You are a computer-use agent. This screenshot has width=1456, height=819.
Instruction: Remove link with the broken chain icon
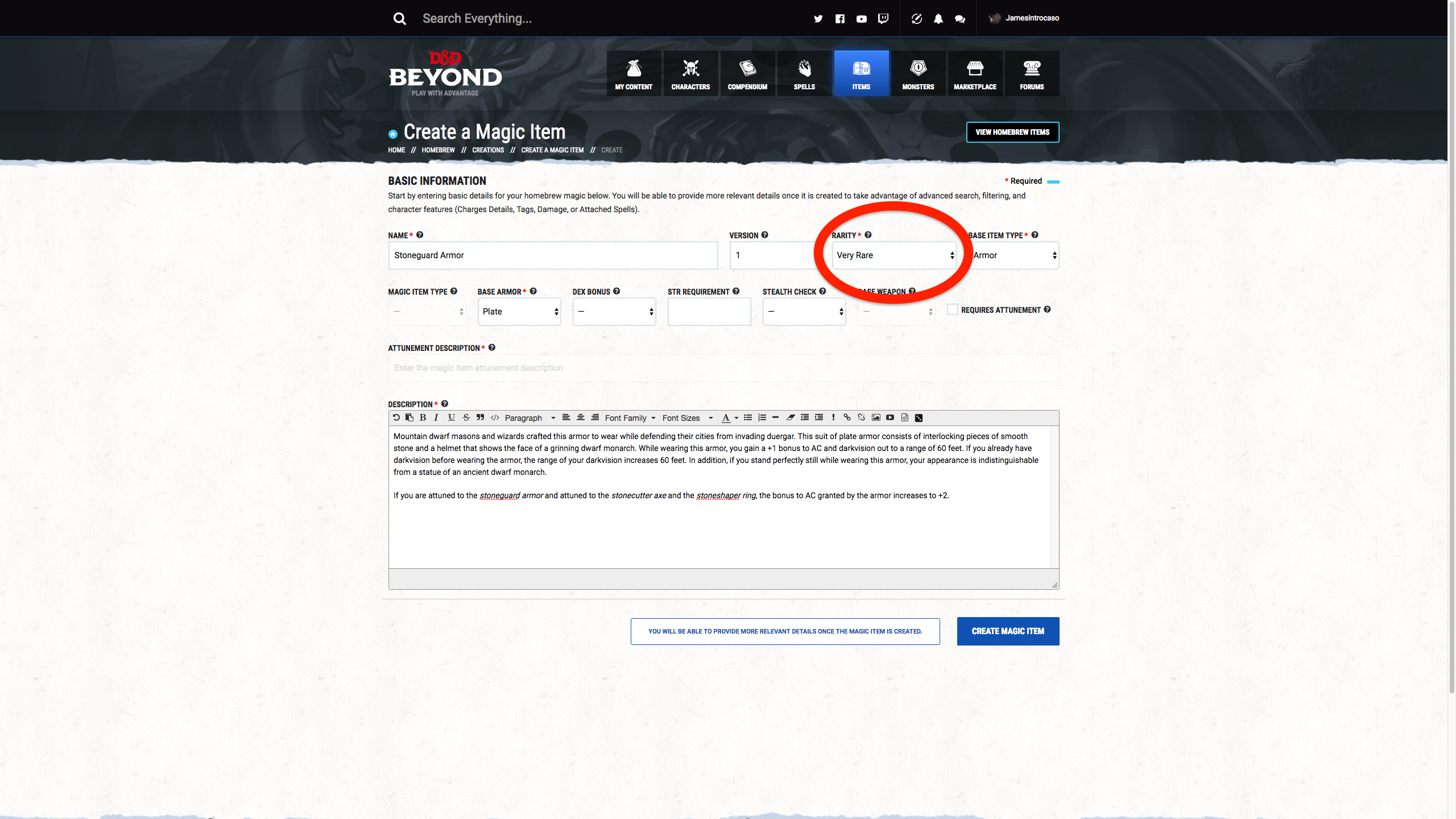tap(861, 417)
